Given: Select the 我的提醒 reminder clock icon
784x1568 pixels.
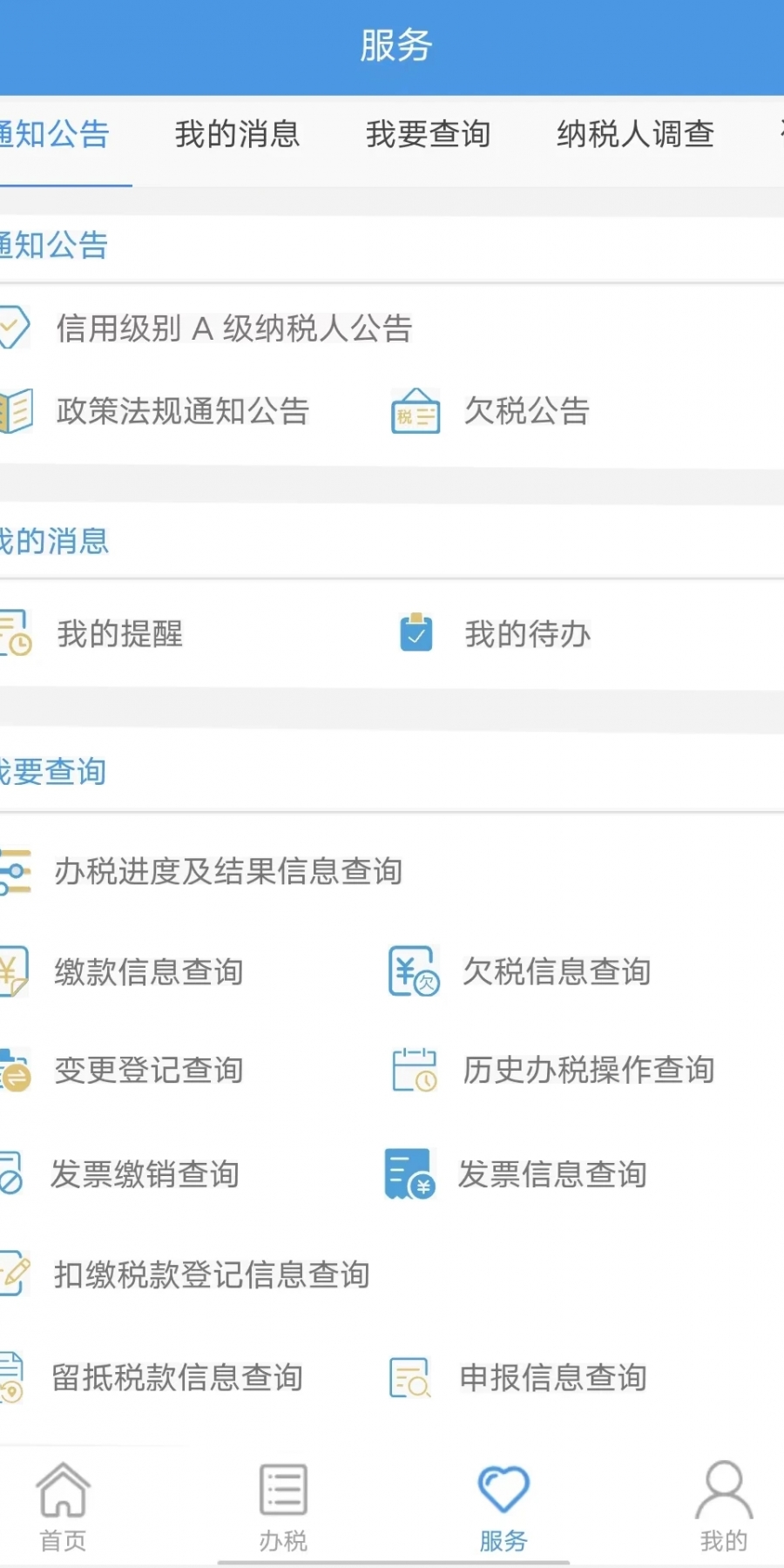Looking at the screenshot, I should (x=16, y=634).
